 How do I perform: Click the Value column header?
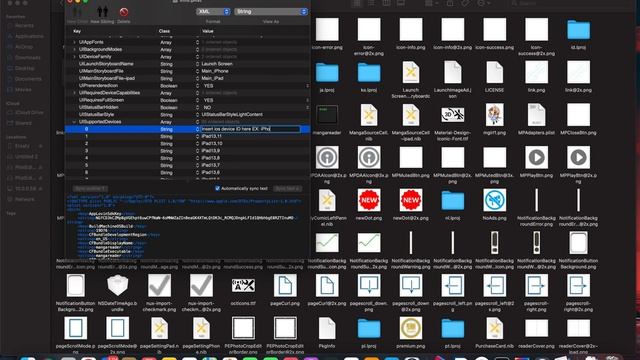208,31
